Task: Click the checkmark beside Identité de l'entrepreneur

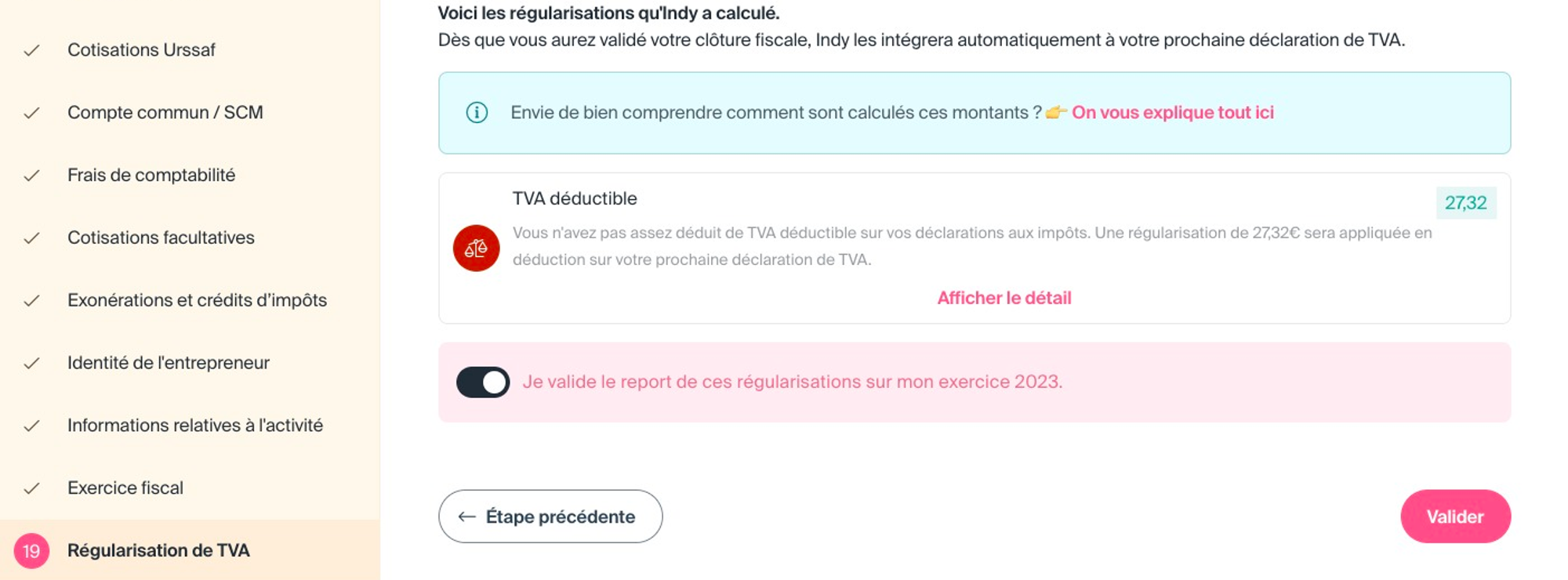Action: coord(31,363)
